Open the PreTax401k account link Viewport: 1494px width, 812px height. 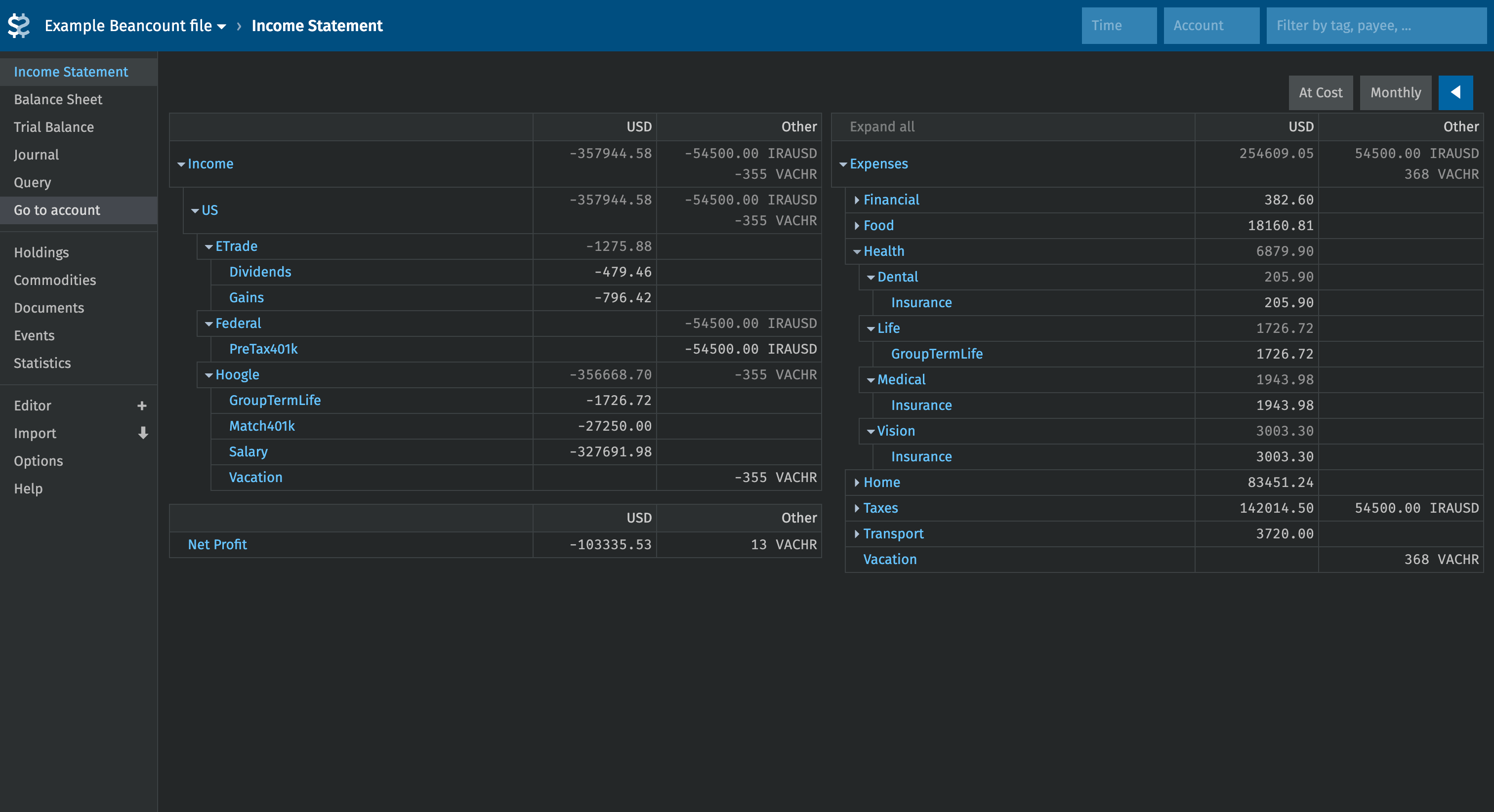(x=263, y=349)
